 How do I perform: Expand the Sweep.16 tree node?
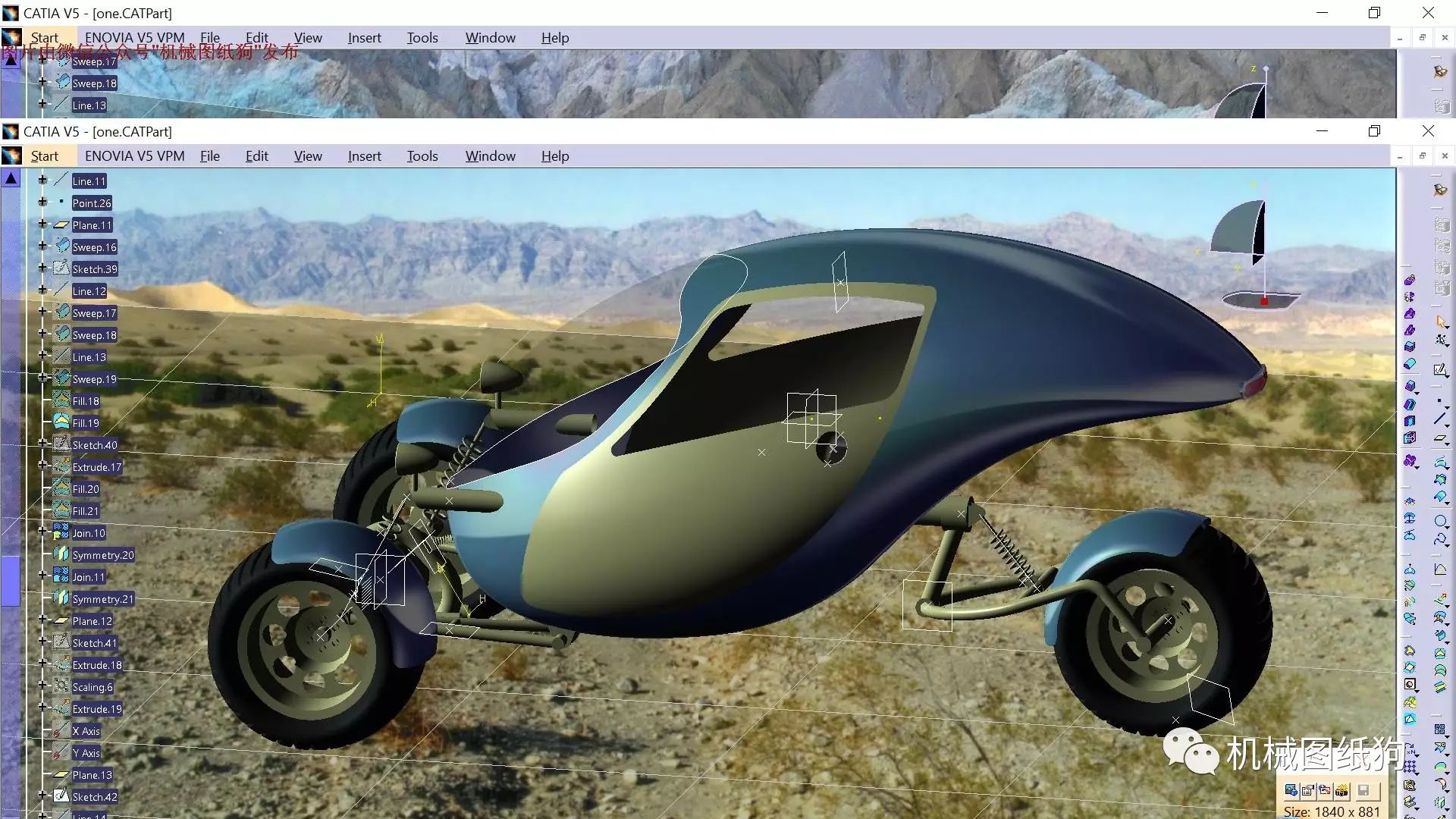[42, 246]
